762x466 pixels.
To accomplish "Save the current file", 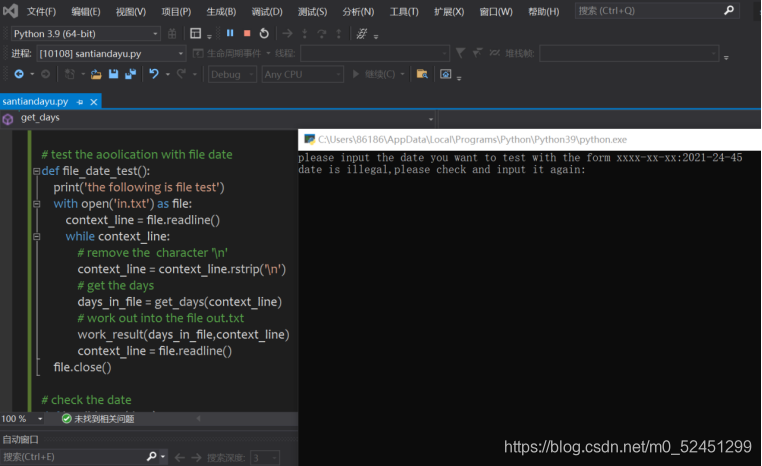I will coord(113,74).
